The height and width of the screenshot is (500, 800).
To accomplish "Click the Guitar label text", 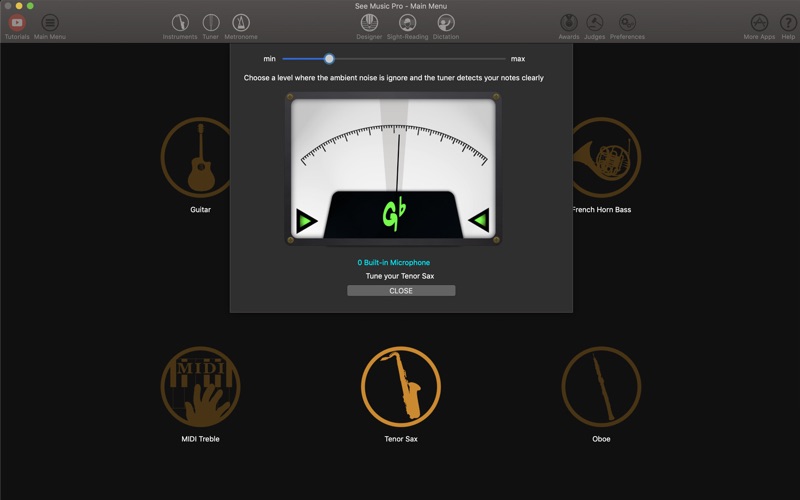I will point(201,210).
